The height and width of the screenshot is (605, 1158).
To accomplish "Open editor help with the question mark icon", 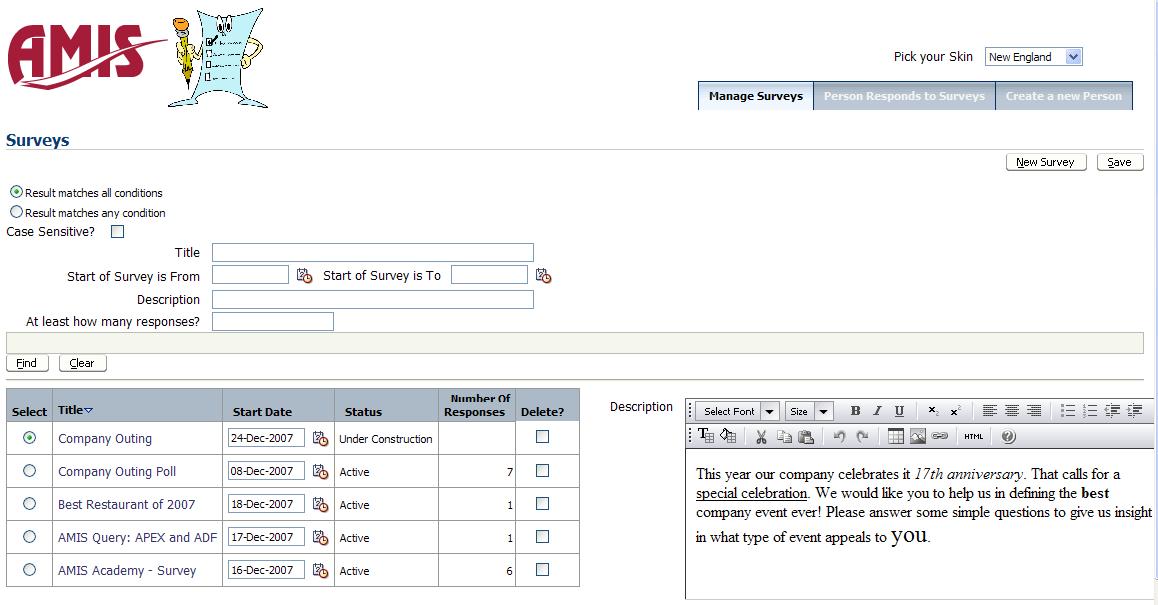I will [x=1008, y=436].
